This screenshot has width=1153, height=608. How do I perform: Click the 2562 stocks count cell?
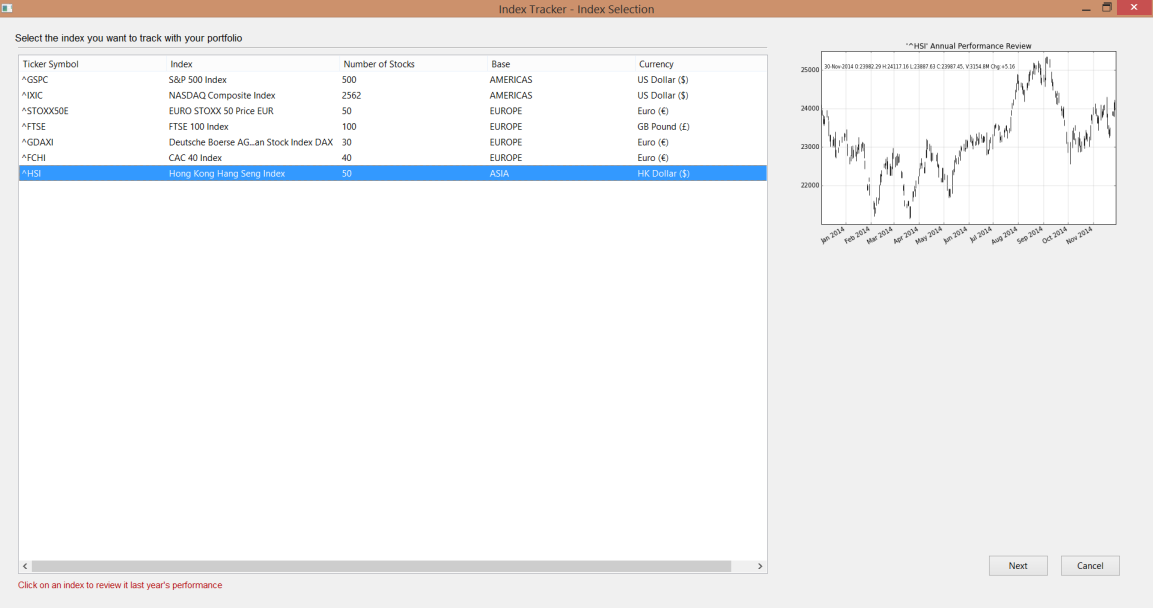coord(351,96)
